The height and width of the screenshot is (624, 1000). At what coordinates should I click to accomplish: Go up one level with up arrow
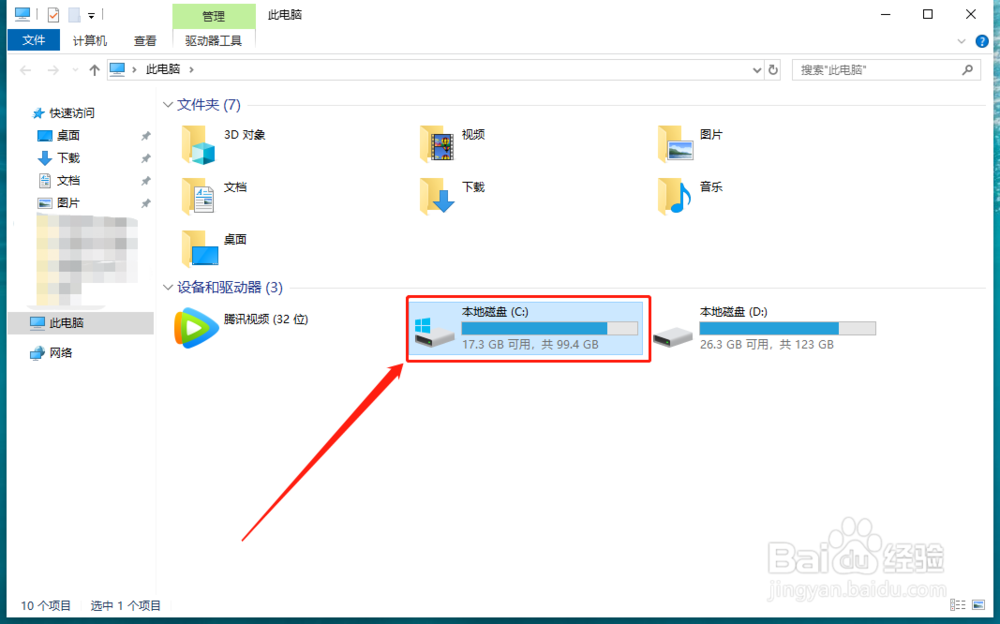94,70
